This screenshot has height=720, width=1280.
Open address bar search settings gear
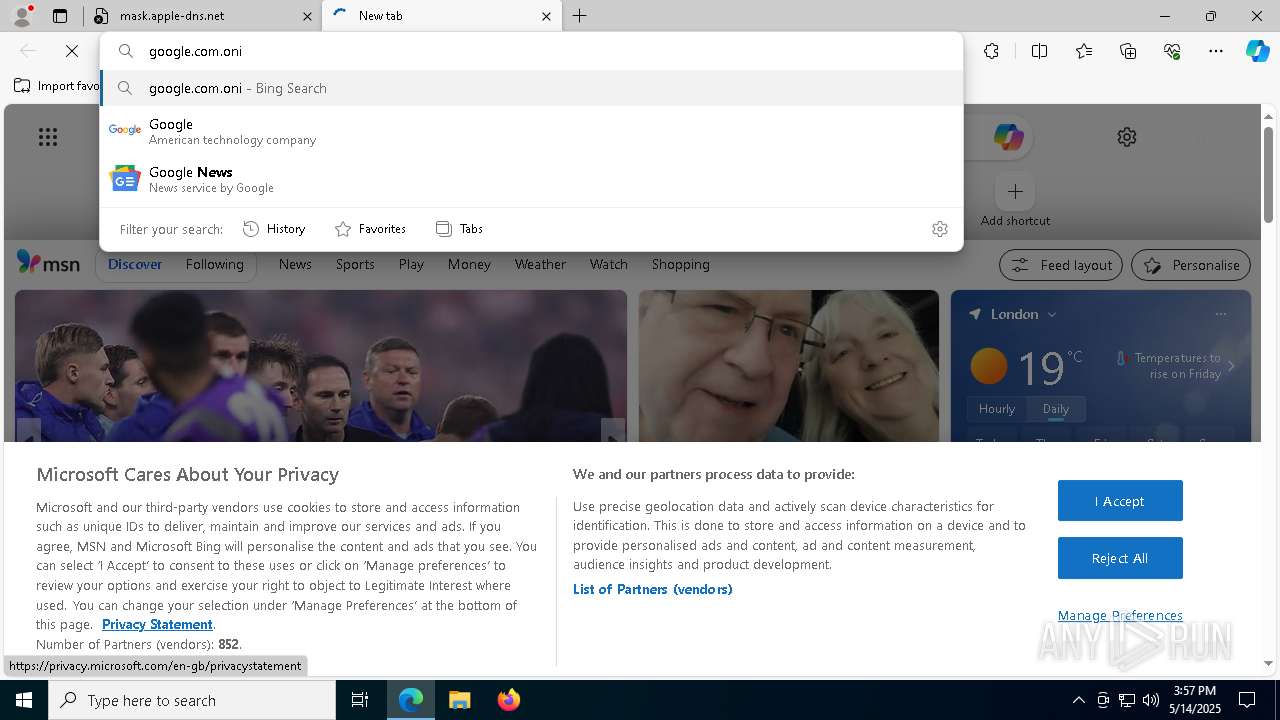pos(940,229)
